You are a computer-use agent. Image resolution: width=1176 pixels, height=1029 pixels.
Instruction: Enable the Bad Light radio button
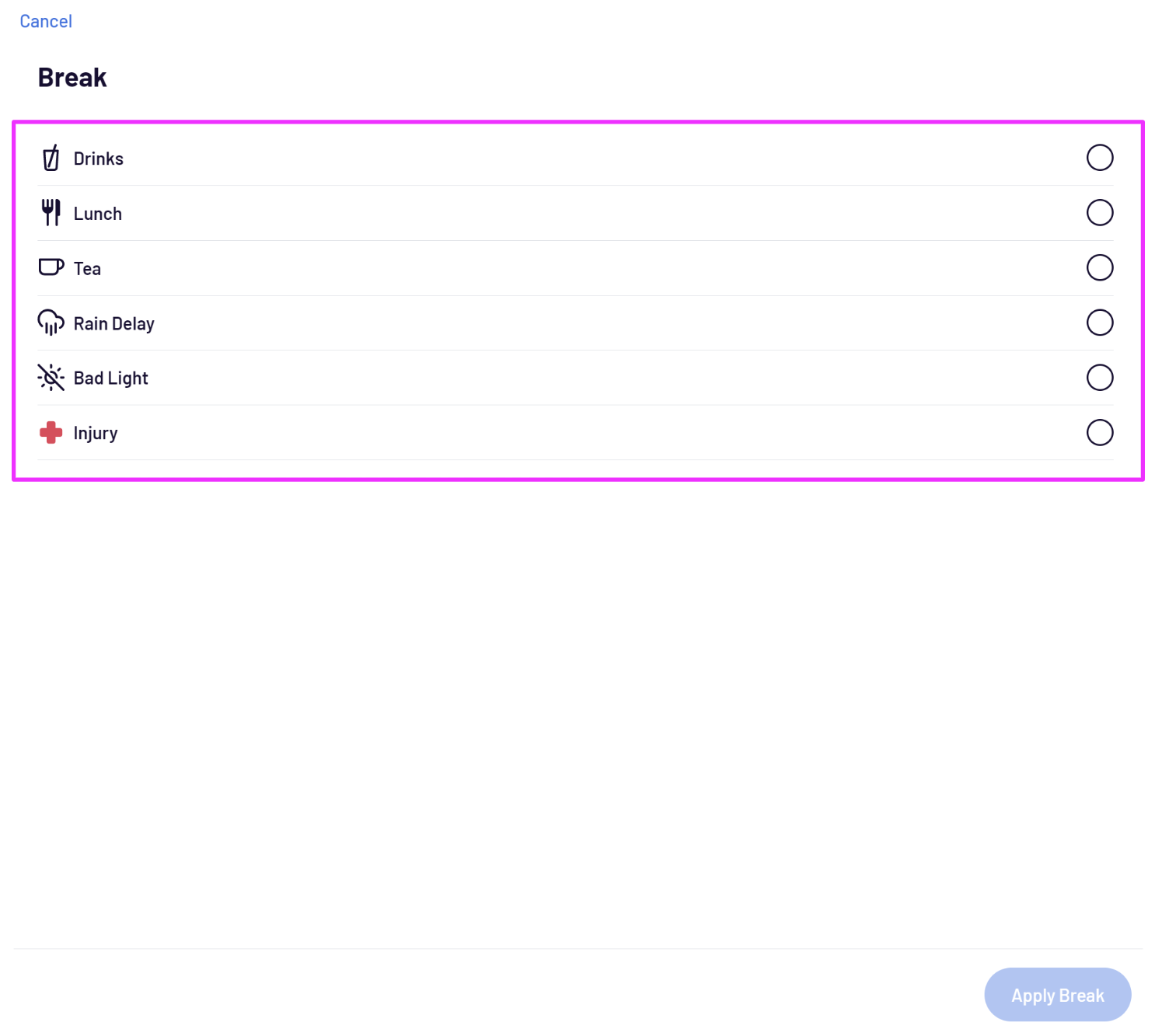tap(1099, 378)
